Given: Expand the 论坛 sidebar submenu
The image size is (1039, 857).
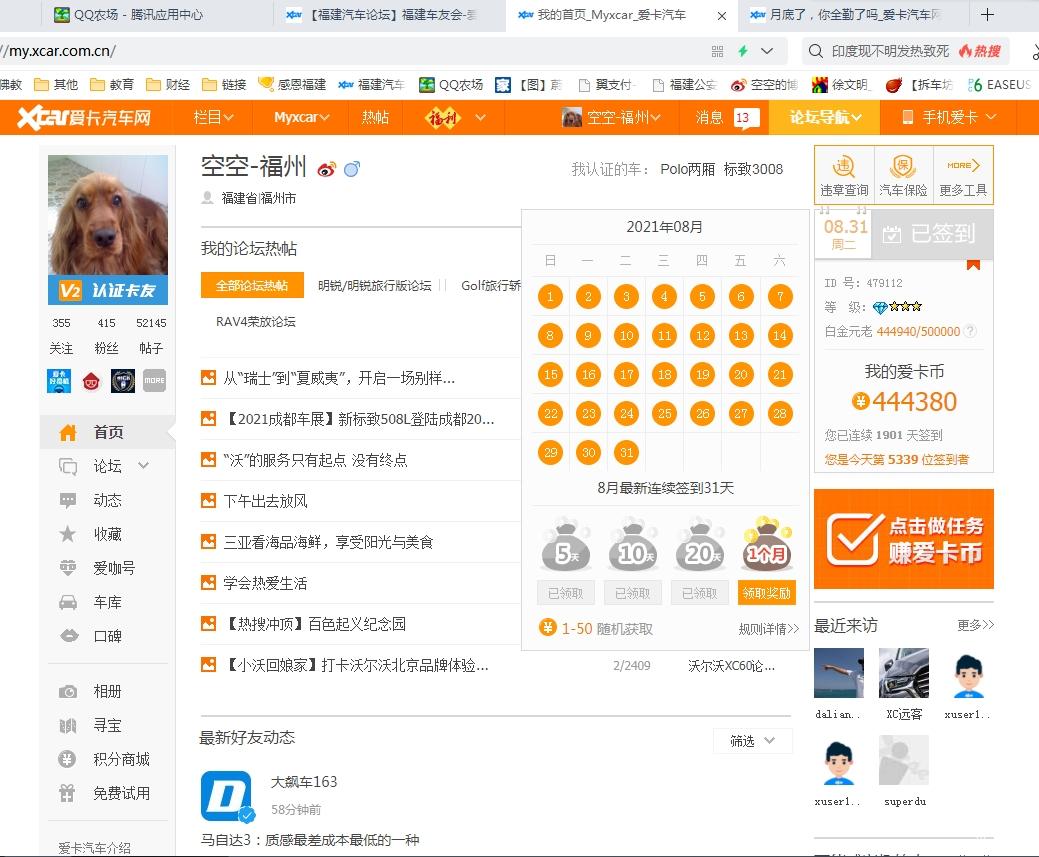Looking at the screenshot, I should click(144, 466).
